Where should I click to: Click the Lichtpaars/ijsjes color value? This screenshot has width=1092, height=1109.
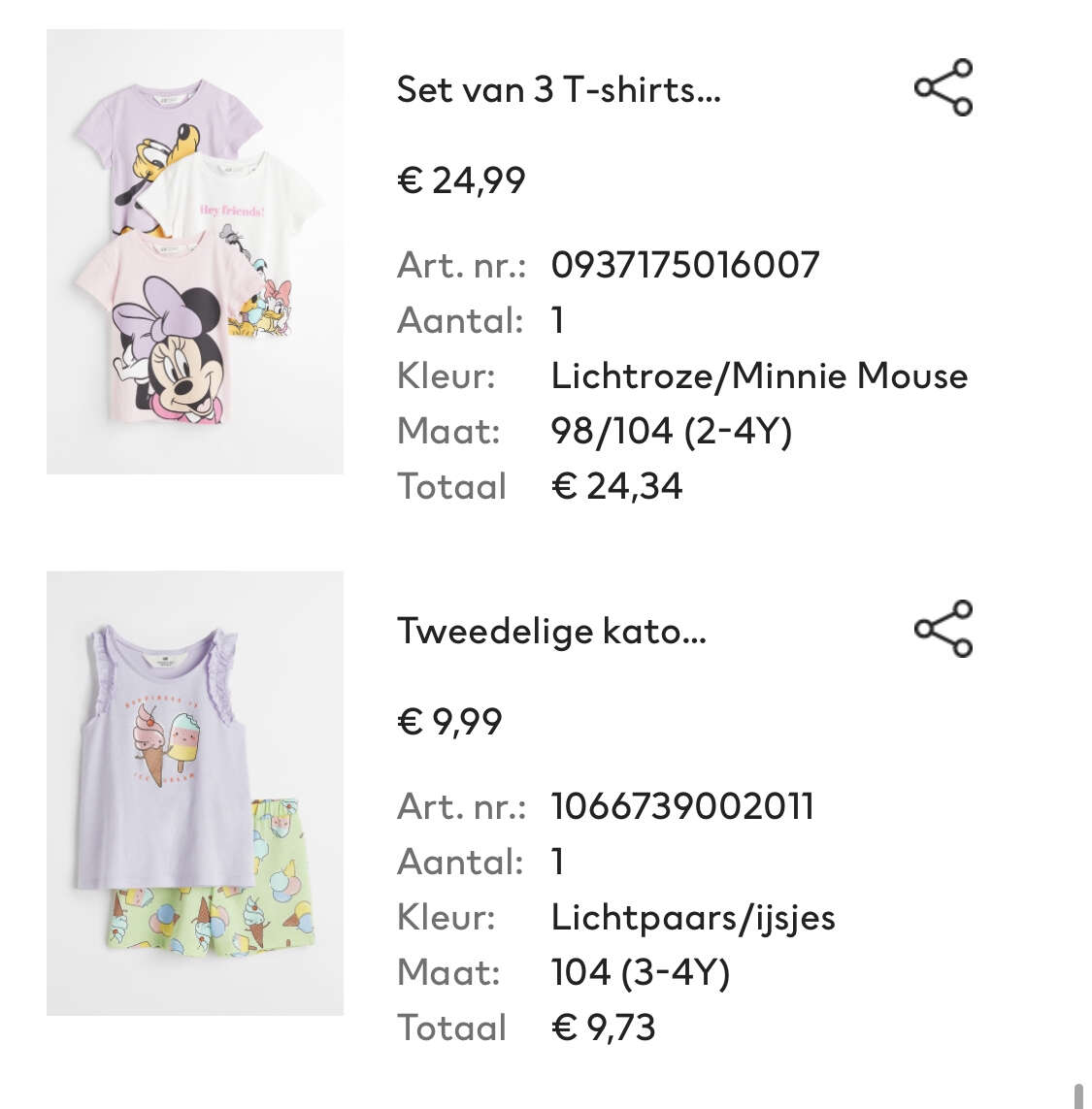[x=693, y=918]
